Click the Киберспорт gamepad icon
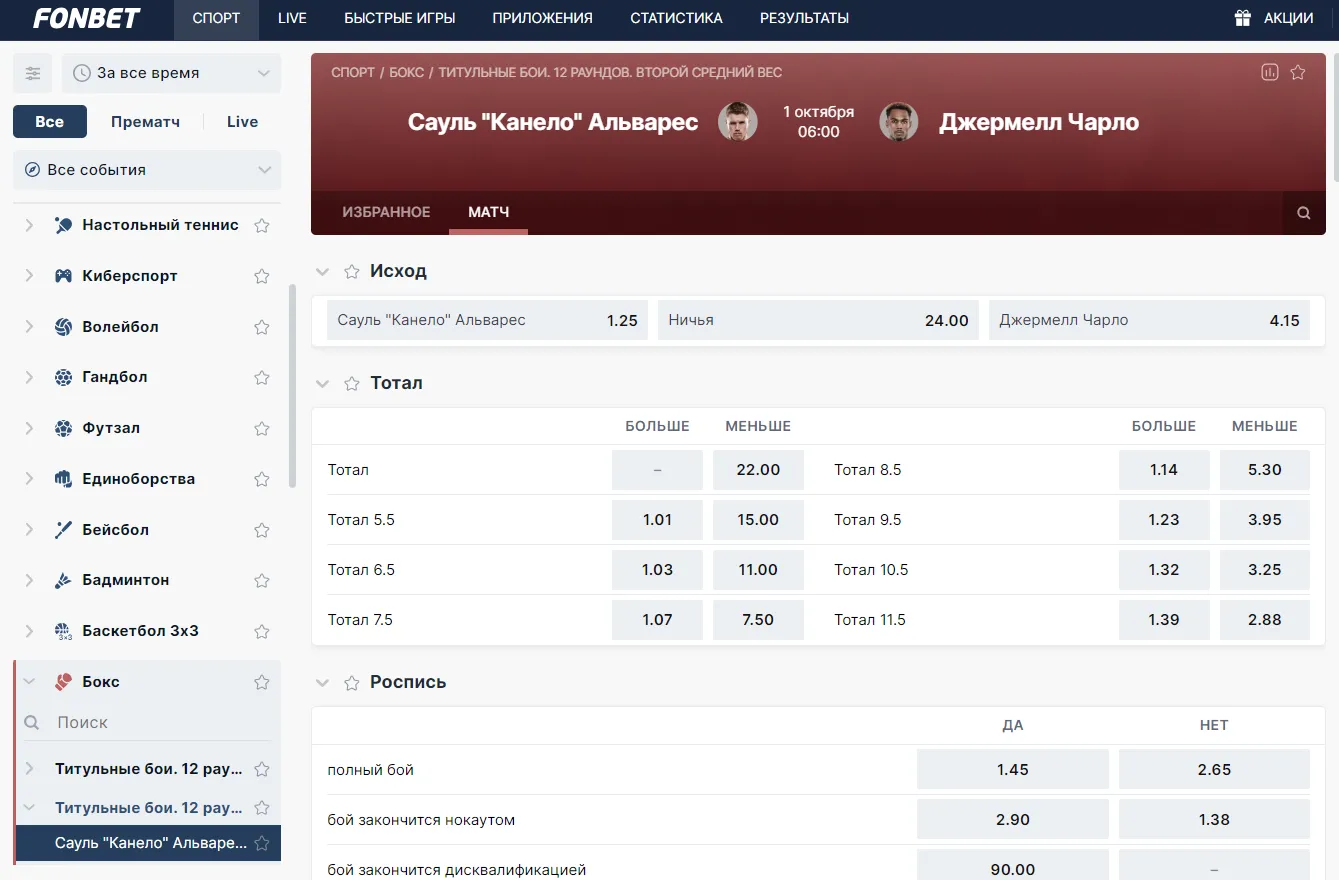Image resolution: width=1339 pixels, height=880 pixels. click(63, 276)
